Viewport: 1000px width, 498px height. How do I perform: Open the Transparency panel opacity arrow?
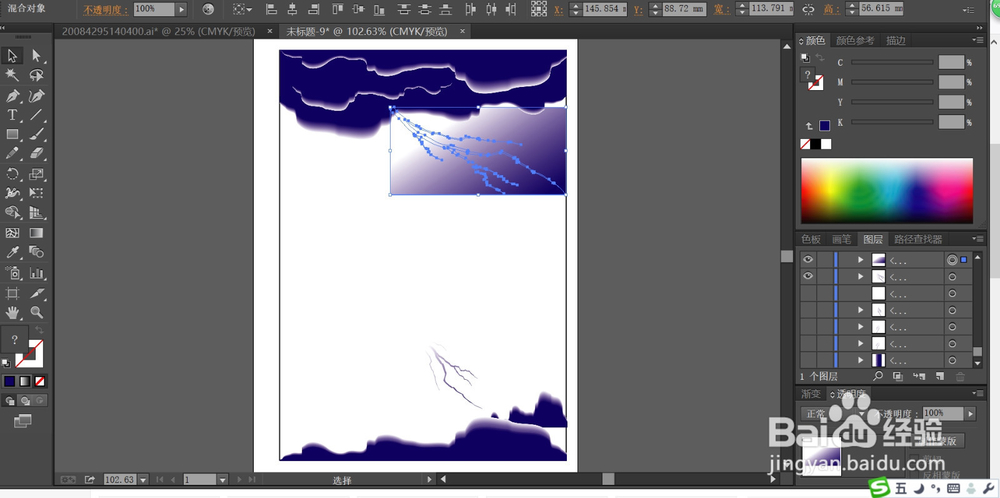pos(971,413)
